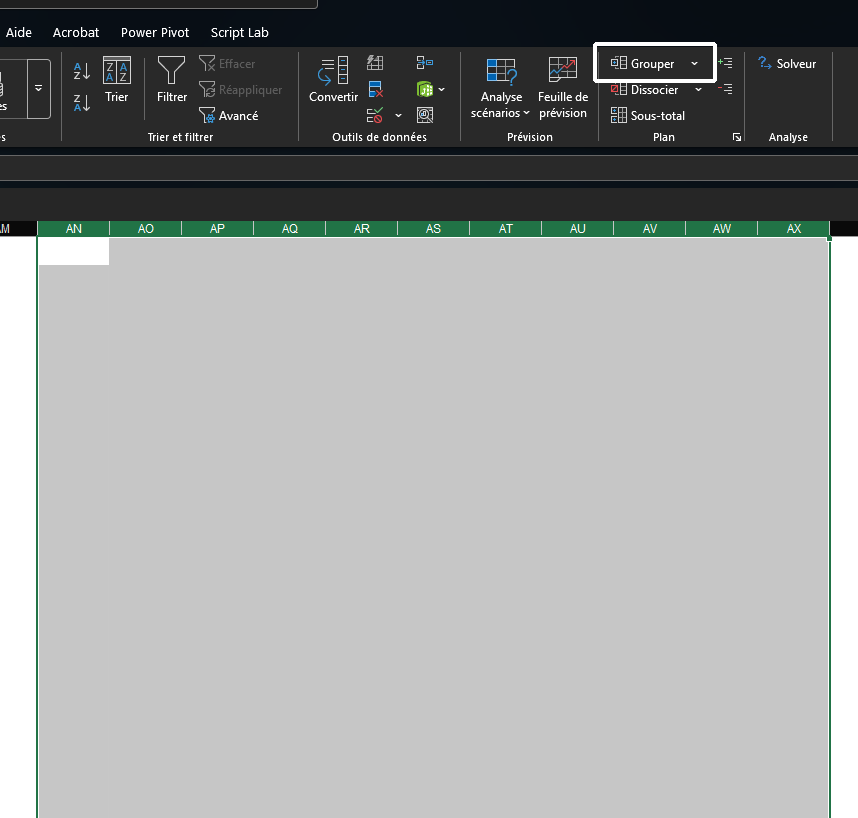Click the remove duplicates icon
The image size is (858, 818).
[375, 89]
